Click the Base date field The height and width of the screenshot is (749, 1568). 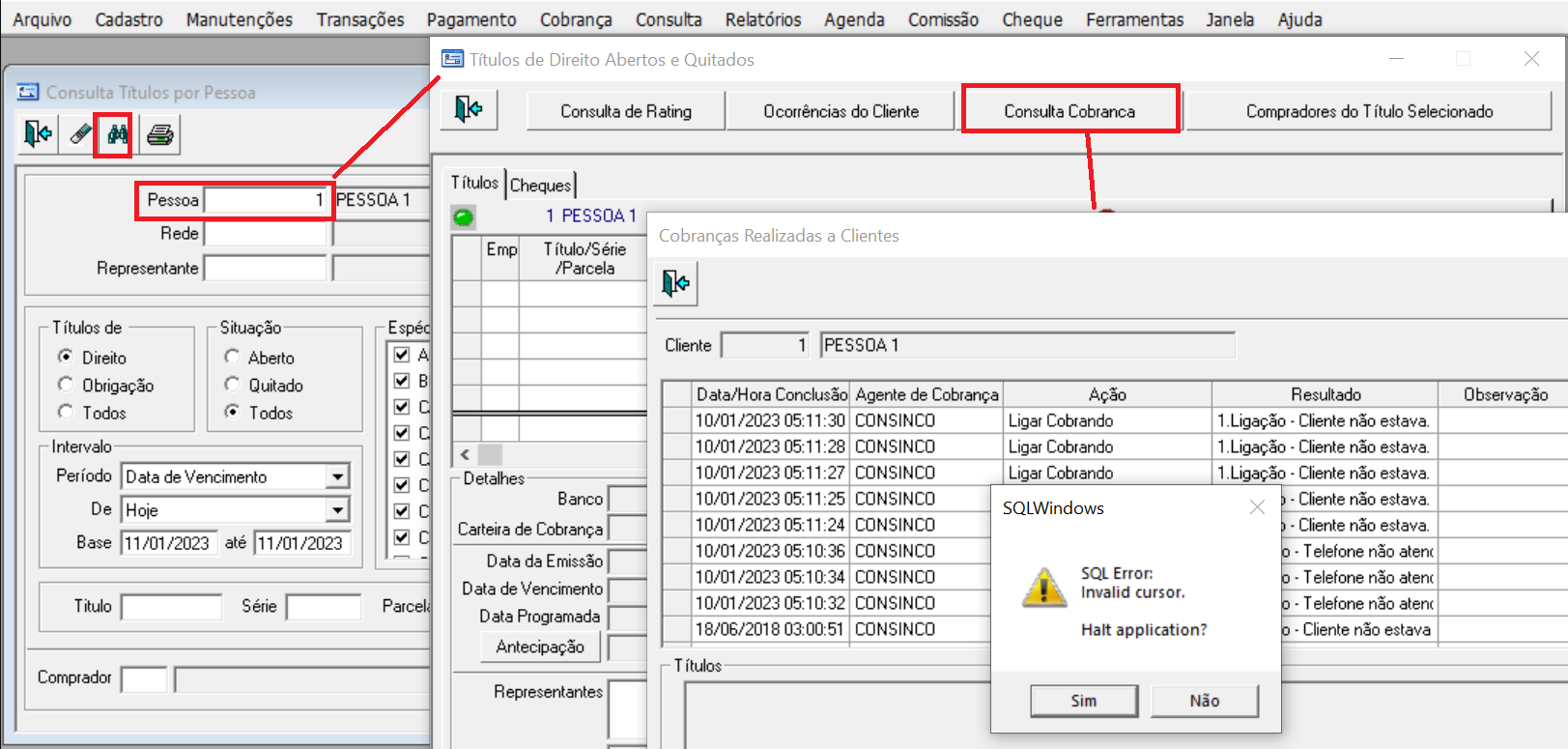(x=168, y=543)
